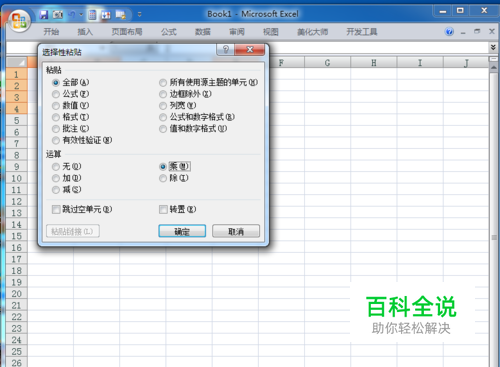500x367 pixels.
Task: Select 值和数字格式 radio button
Action: pos(163,129)
